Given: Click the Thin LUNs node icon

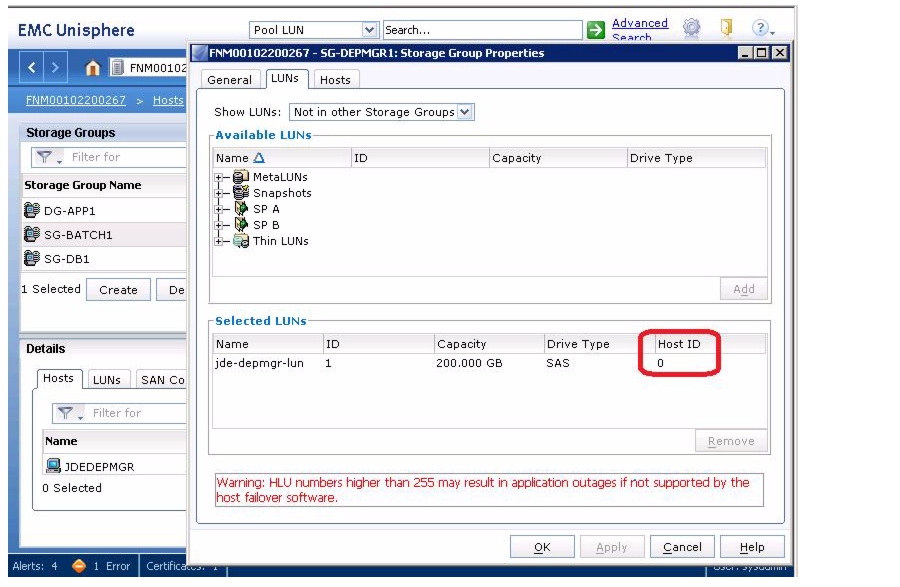Looking at the screenshot, I should tap(241, 241).
